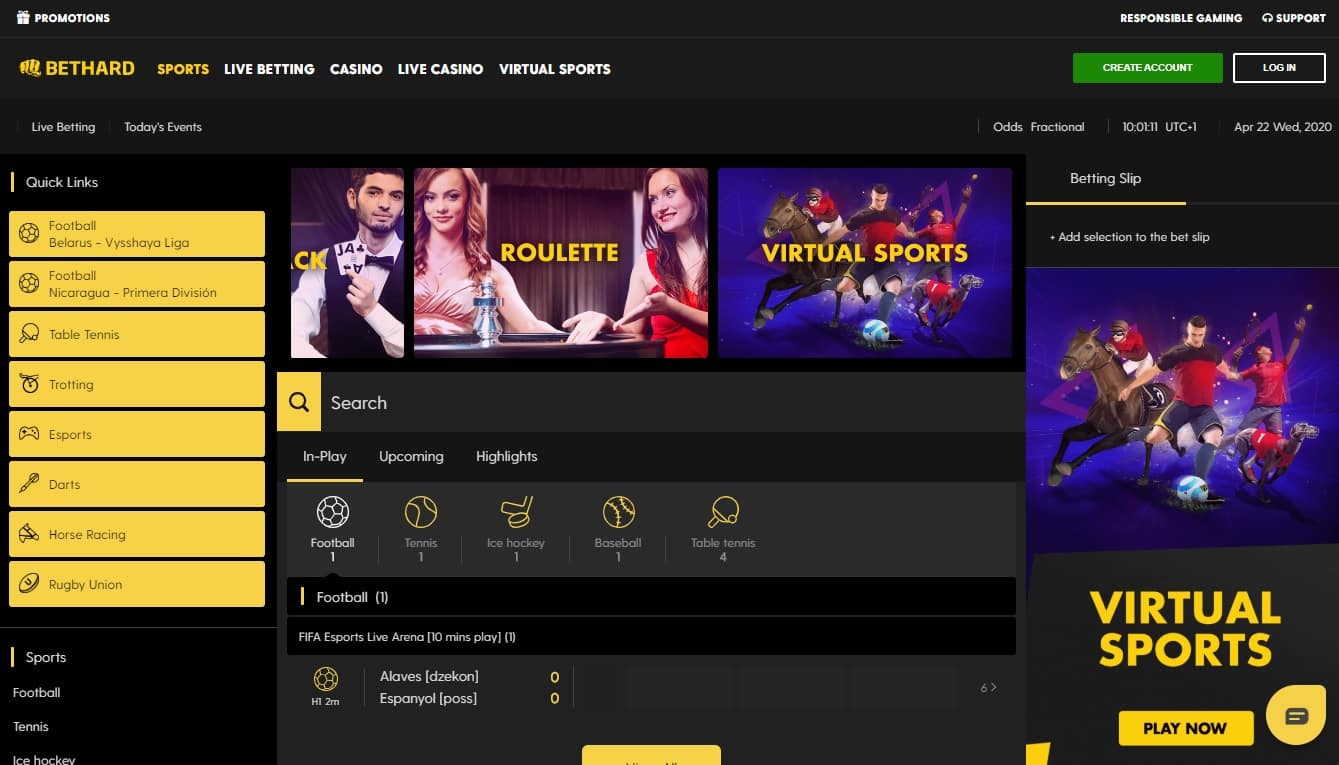The width and height of the screenshot is (1339, 765).
Task: Click the Rugby Union ball icon
Action: click(29, 584)
